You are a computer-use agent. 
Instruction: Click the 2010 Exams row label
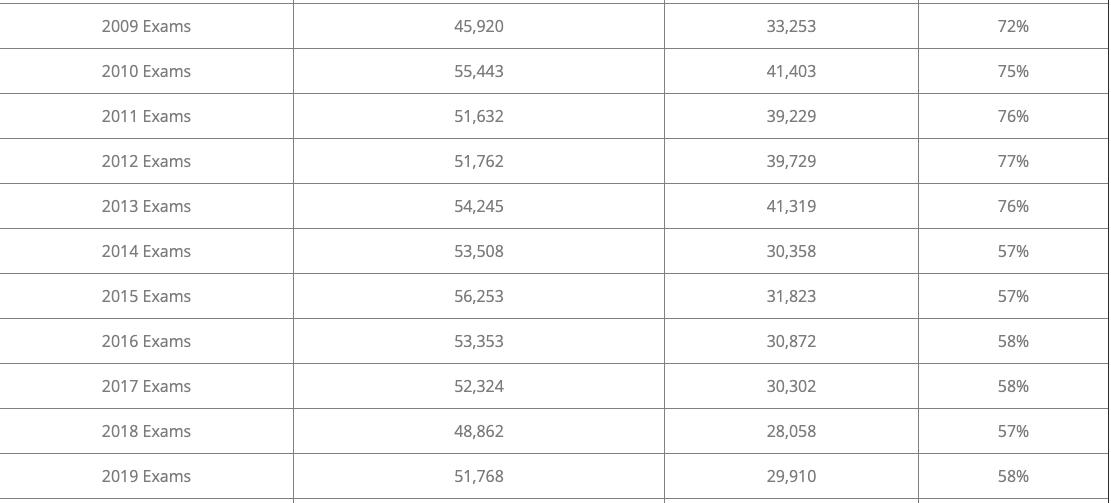point(146,71)
